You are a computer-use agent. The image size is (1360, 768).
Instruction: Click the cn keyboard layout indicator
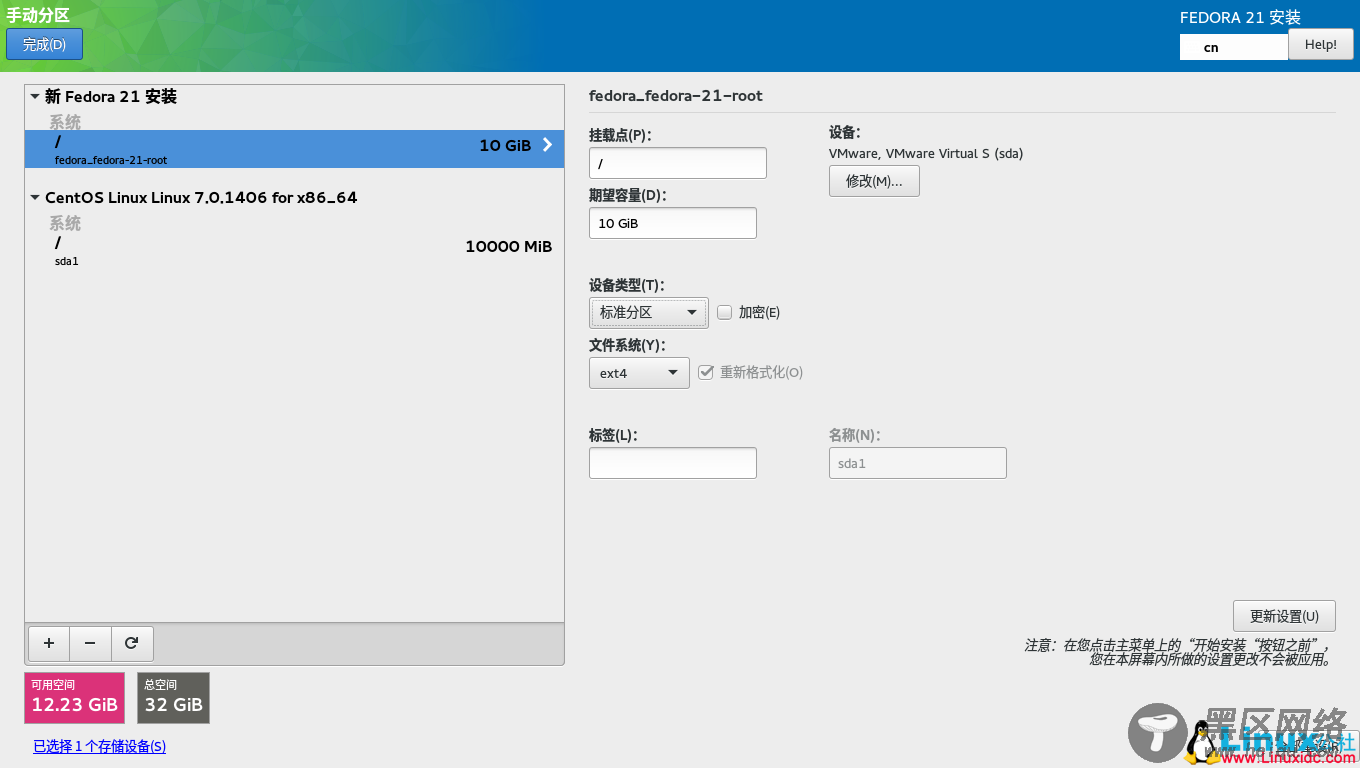pyautogui.click(x=1233, y=47)
